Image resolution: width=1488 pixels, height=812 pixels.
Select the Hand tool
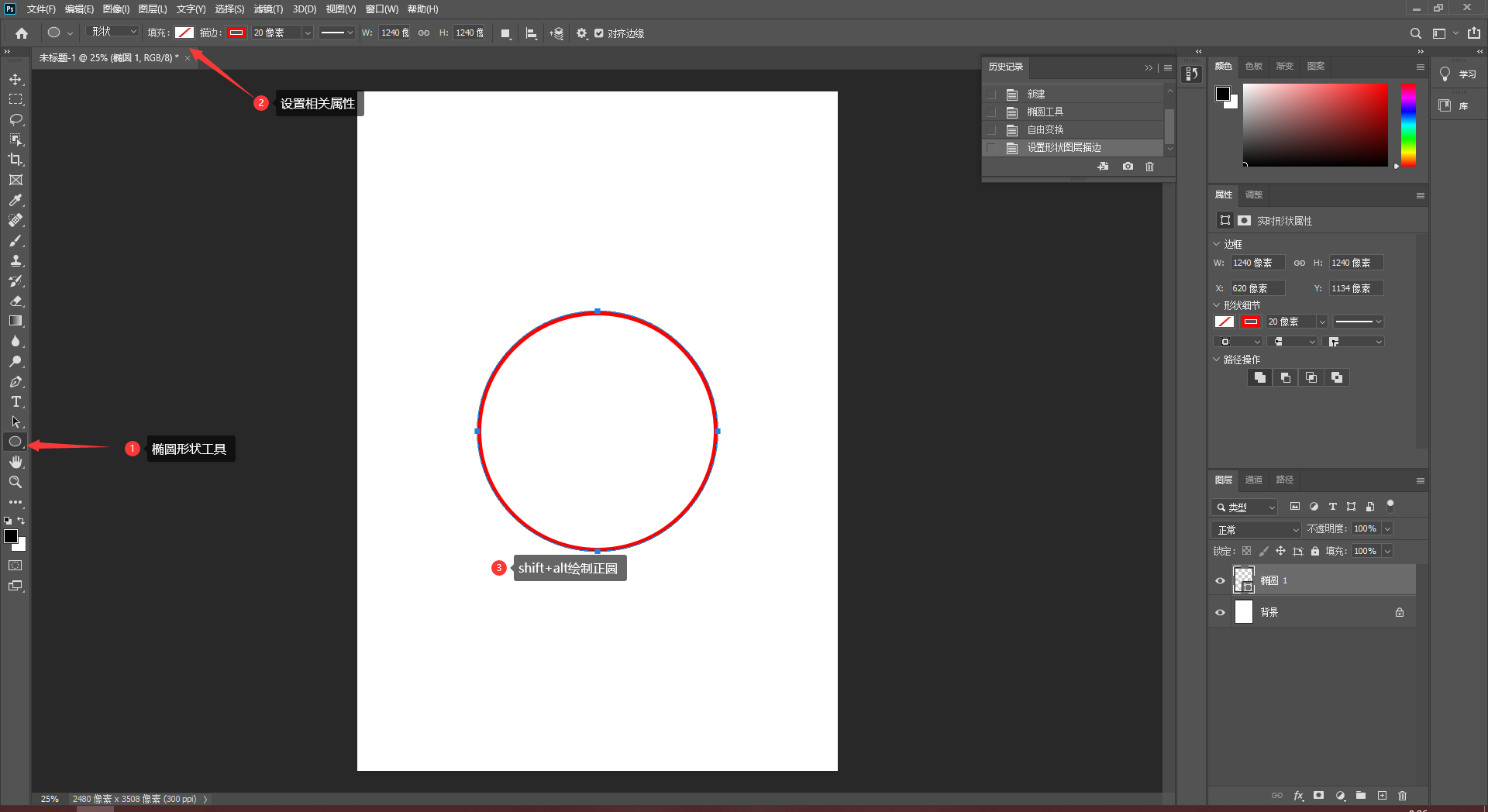coord(15,462)
